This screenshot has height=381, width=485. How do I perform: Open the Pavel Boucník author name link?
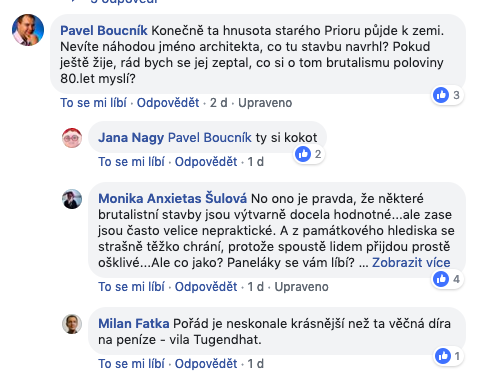[x=104, y=31]
